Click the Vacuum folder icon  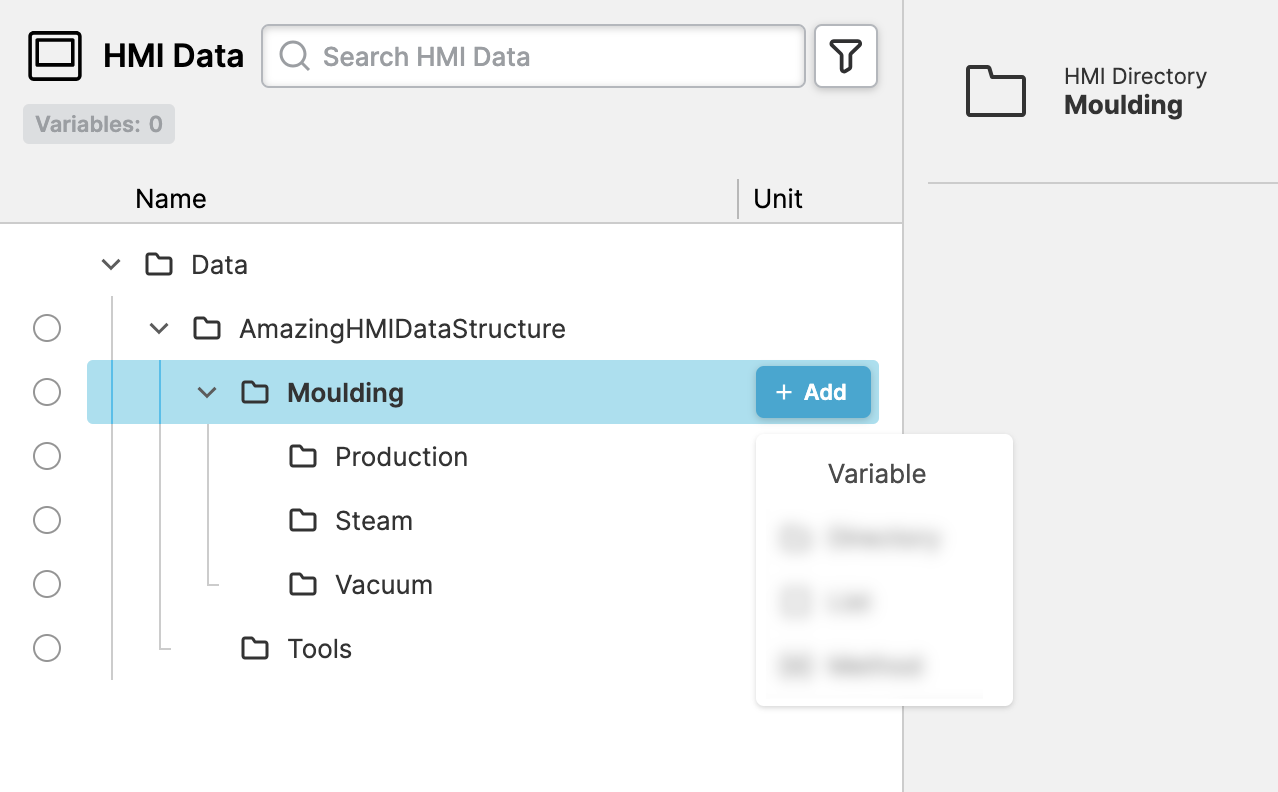tap(302, 585)
